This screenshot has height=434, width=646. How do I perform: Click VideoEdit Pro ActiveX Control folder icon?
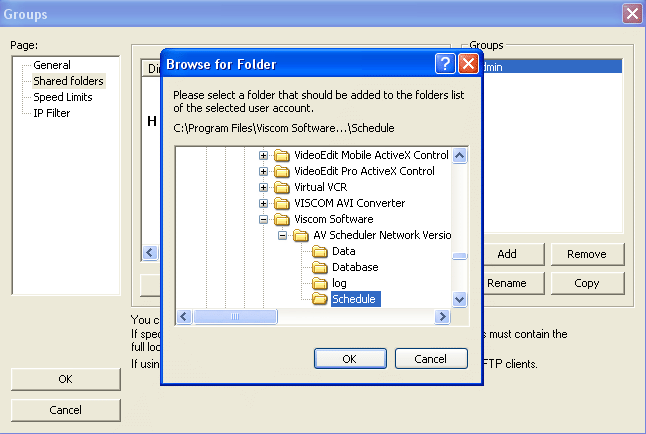point(282,171)
